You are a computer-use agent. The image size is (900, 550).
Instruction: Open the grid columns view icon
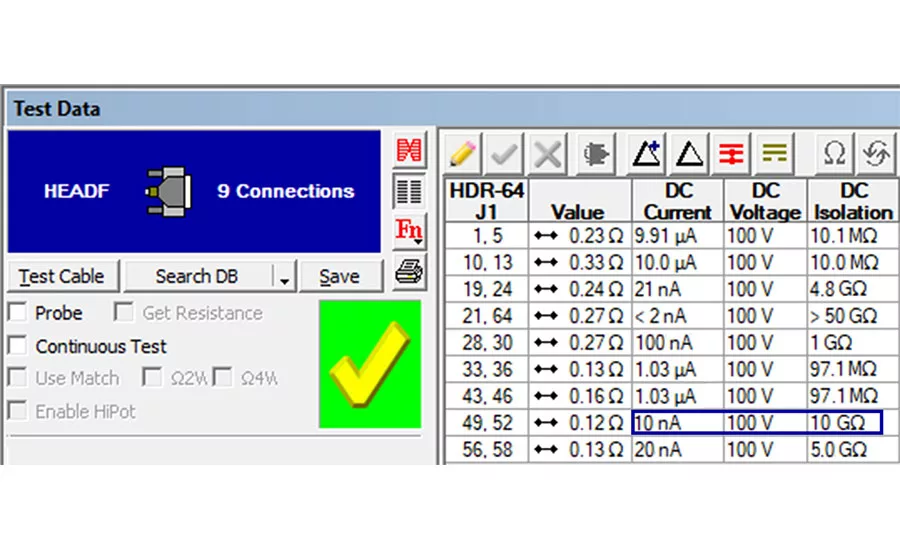pyautogui.click(x=409, y=191)
